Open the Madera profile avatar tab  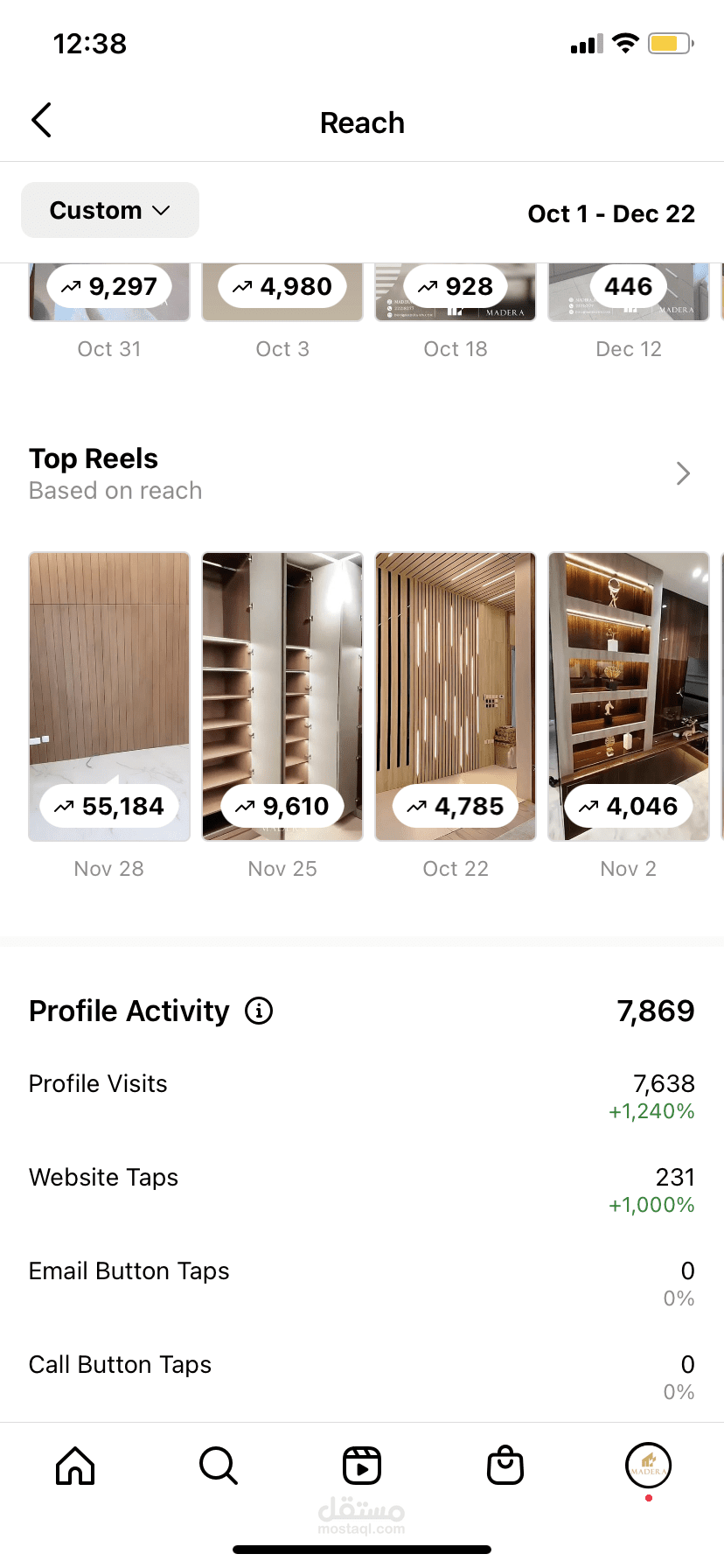pos(648,1466)
